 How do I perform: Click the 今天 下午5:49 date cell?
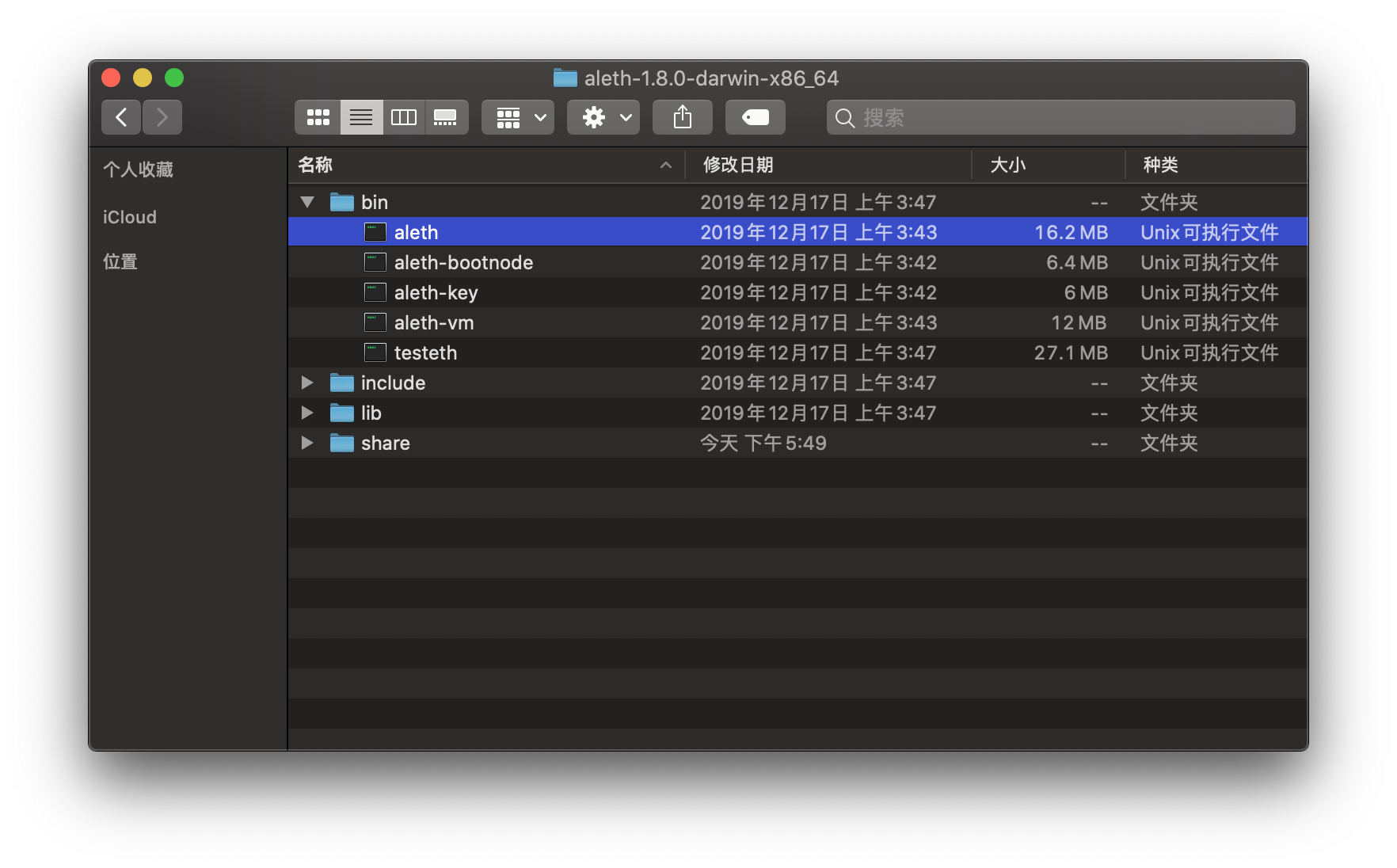pos(763,443)
